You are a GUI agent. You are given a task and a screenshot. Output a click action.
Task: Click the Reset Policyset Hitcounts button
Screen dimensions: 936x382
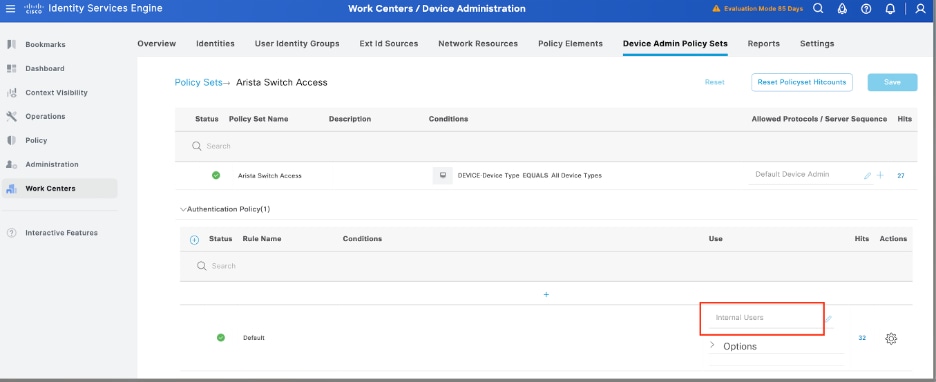coord(802,82)
